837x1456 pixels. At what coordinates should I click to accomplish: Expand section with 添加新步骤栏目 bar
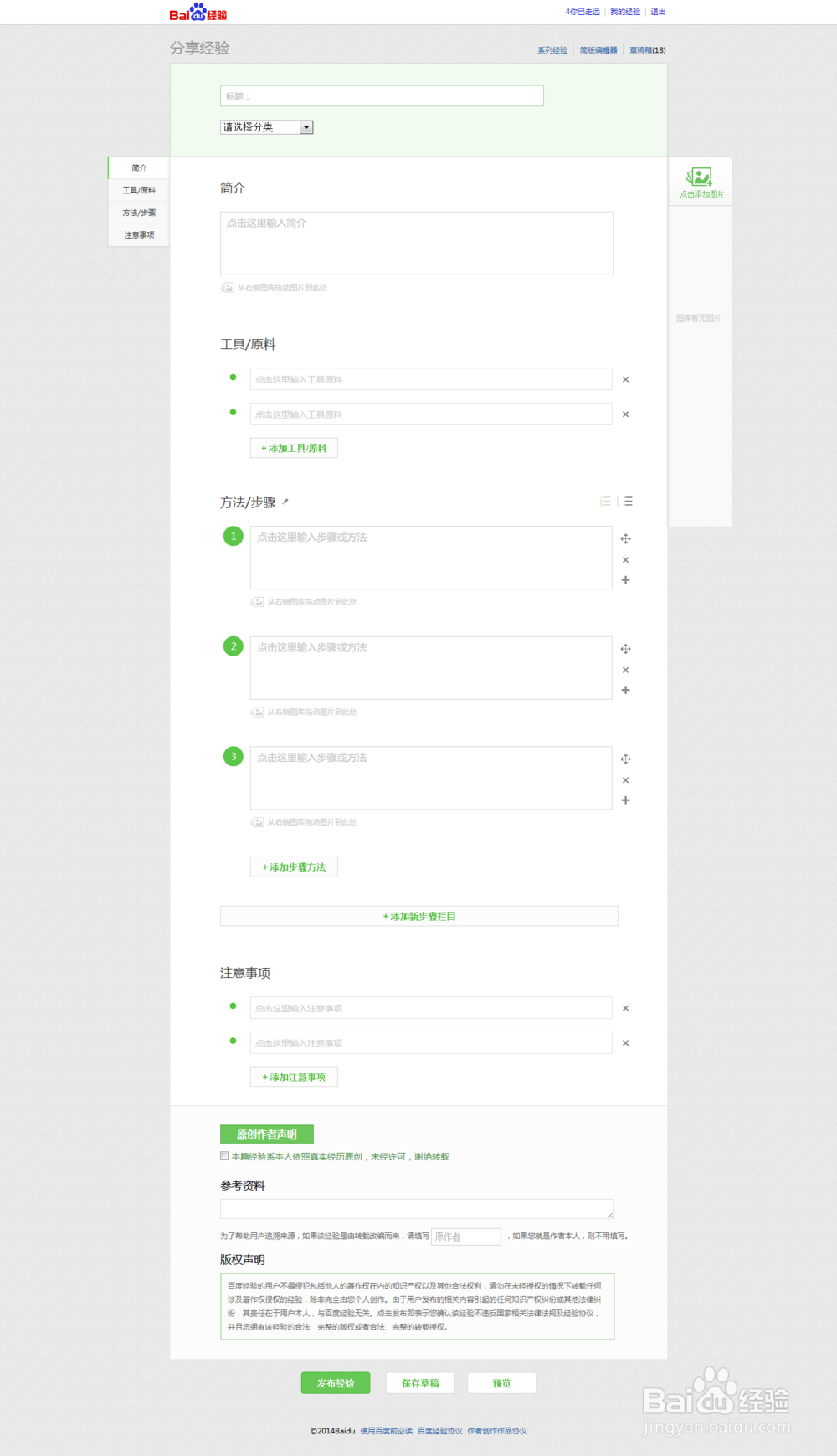(x=418, y=916)
